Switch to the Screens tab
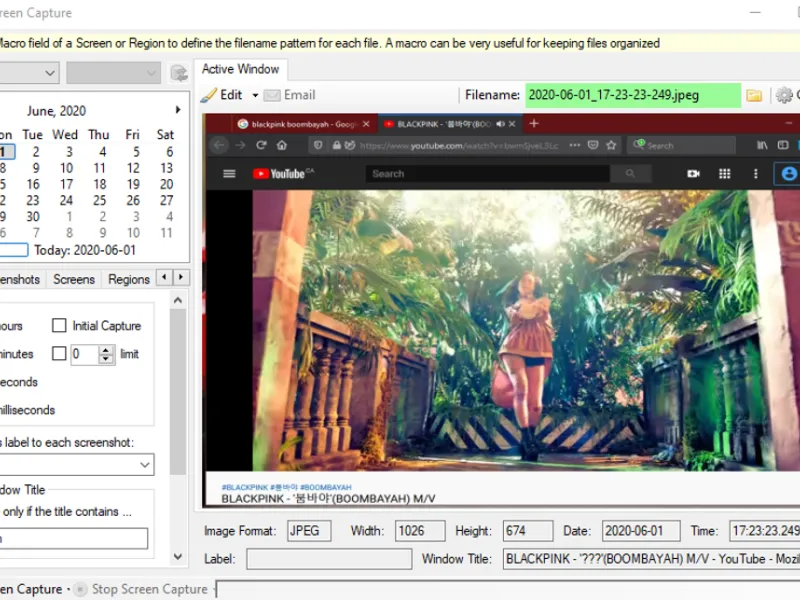 pos(74,280)
